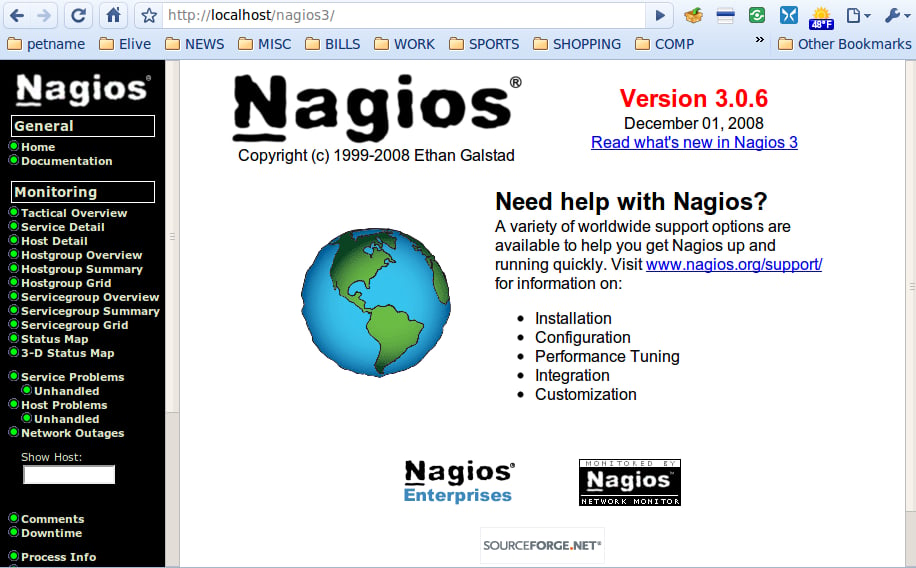Open Servicegroup Summary
916x568 pixels.
coord(91,311)
